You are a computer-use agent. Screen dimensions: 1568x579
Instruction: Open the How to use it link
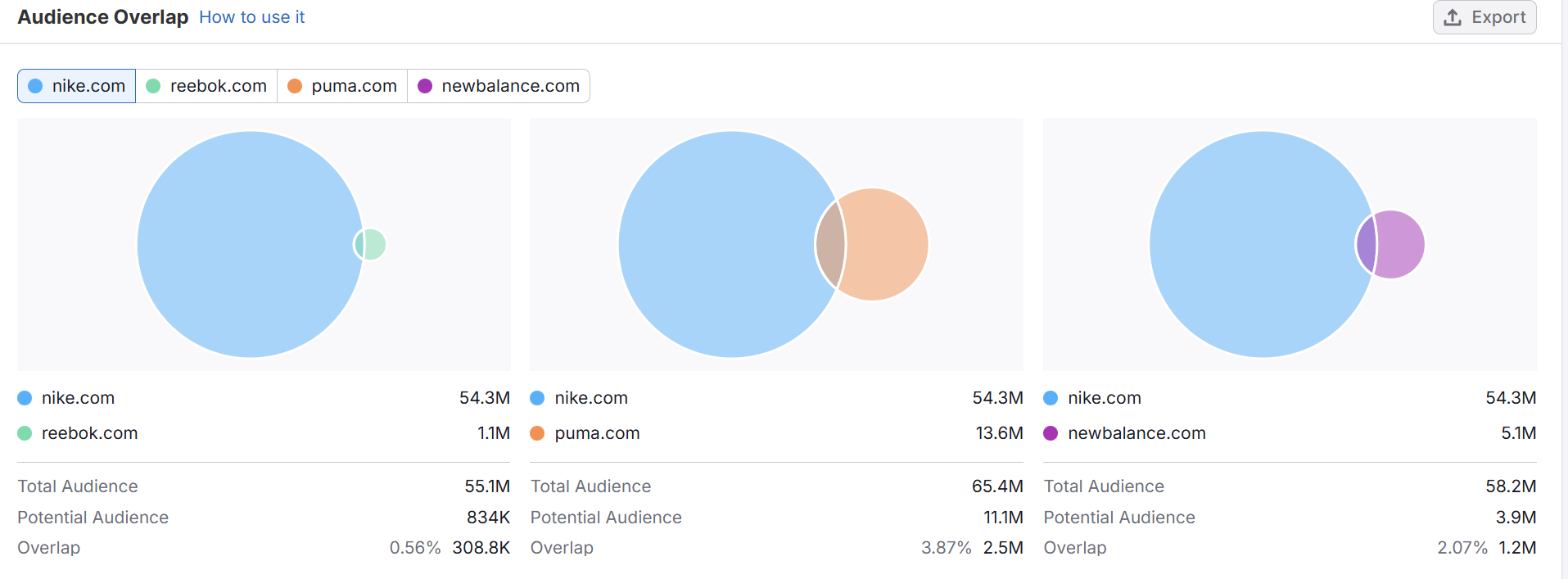[251, 17]
